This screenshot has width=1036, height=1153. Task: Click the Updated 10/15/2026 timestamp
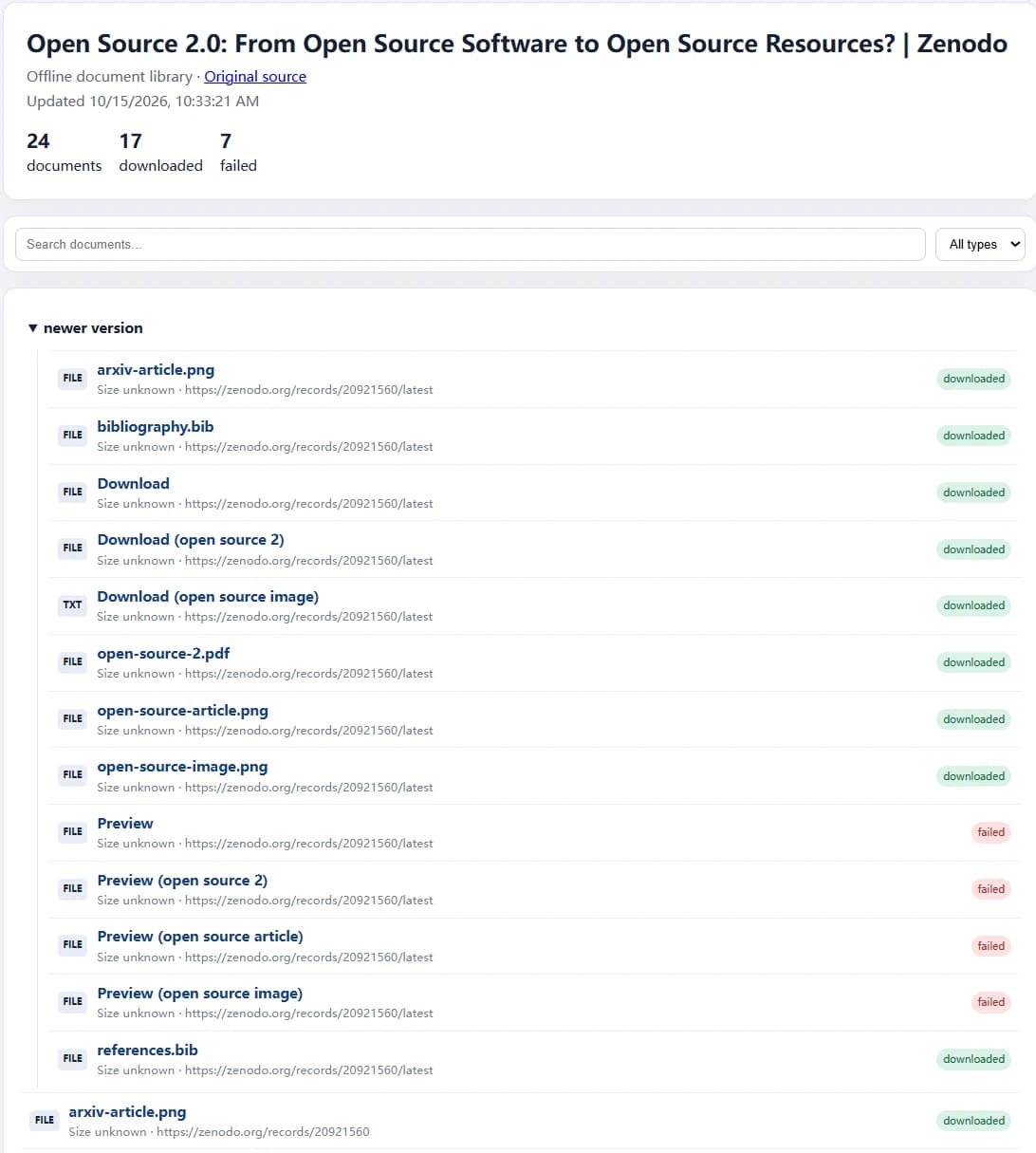pos(142,102)
